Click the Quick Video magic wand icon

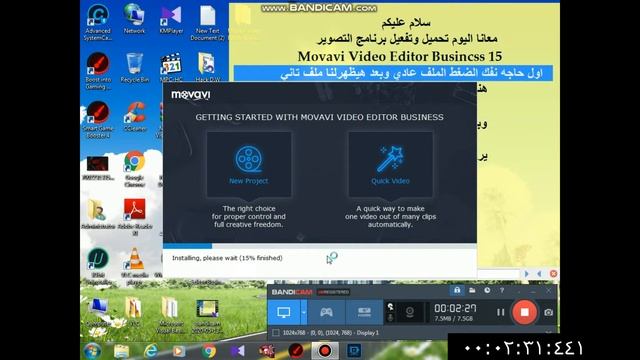tap(390, 159)
